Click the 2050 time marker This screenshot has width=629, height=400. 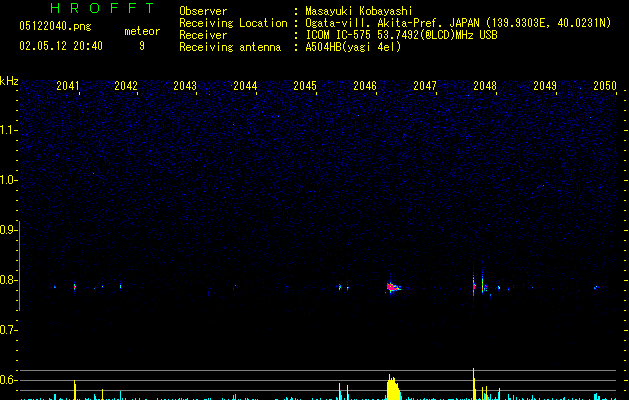pyautogui.click(x=605, y=86)
